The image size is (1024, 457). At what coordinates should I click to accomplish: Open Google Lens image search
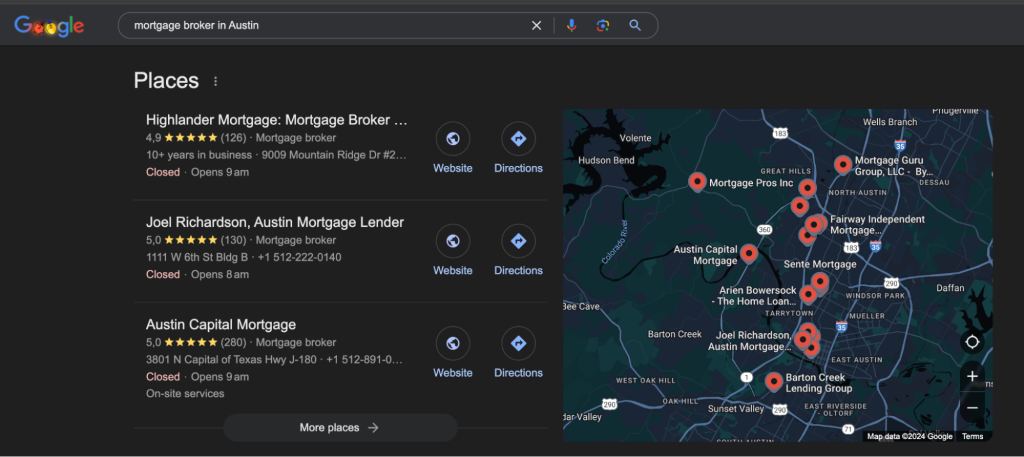point(602,26)
